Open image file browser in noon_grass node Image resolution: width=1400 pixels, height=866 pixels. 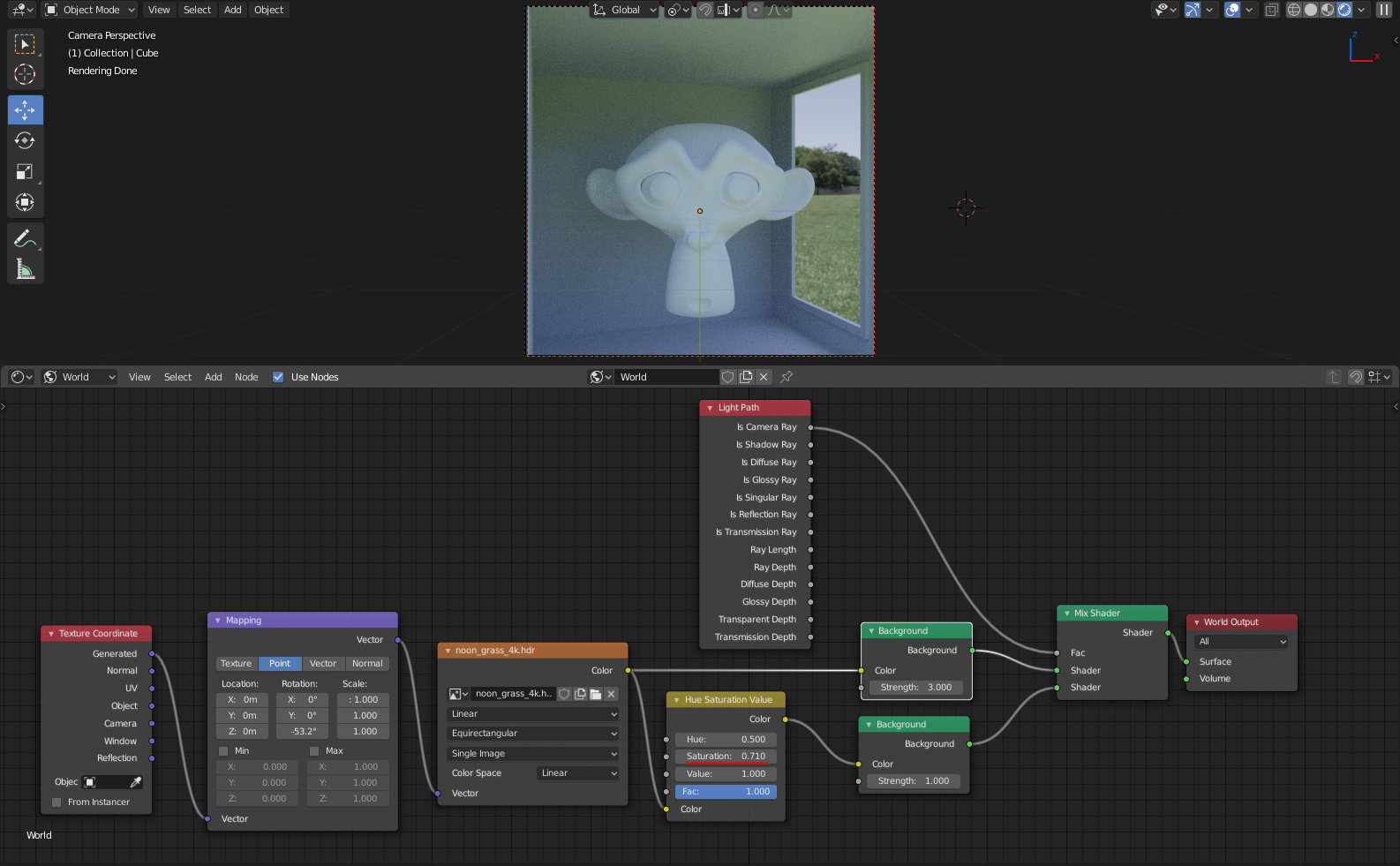[x=596, y=694]
